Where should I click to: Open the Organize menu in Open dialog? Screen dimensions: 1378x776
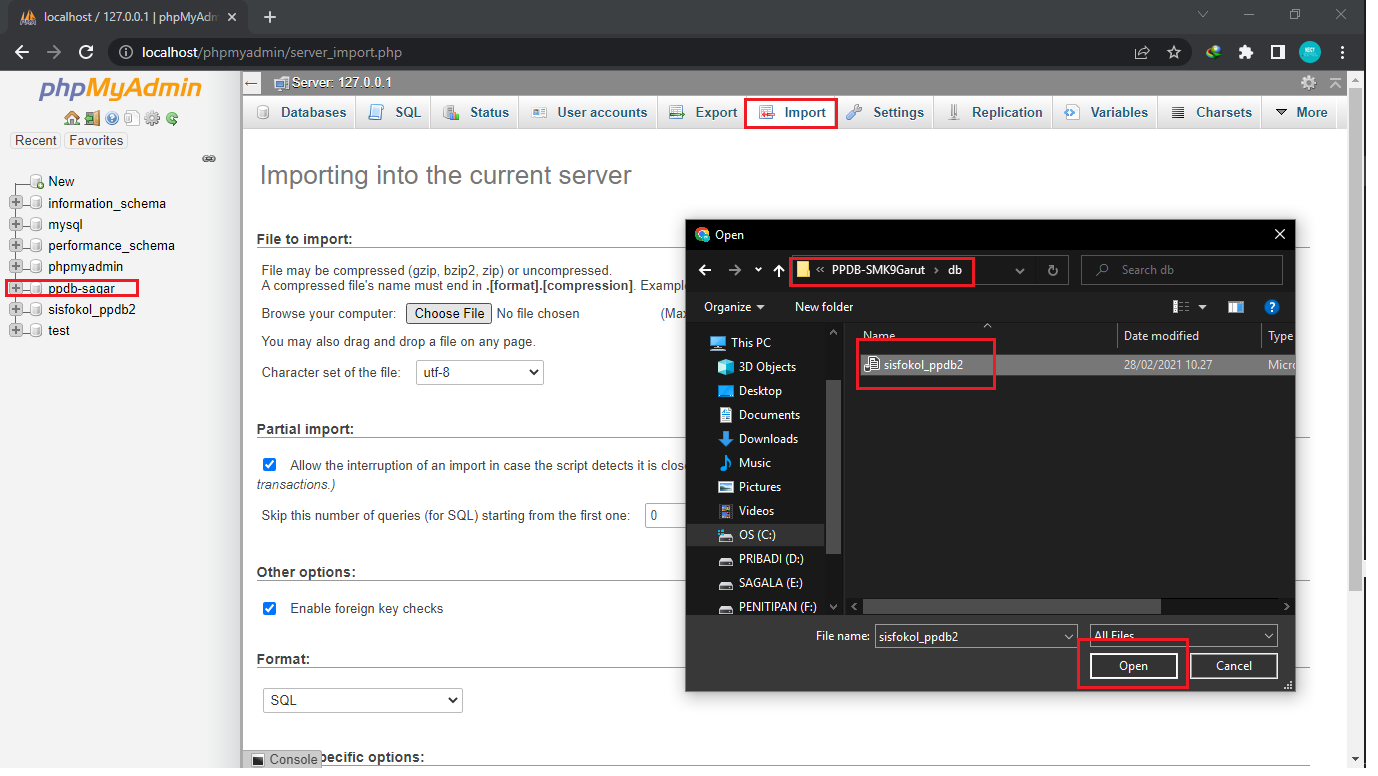(x=734, y=307)
